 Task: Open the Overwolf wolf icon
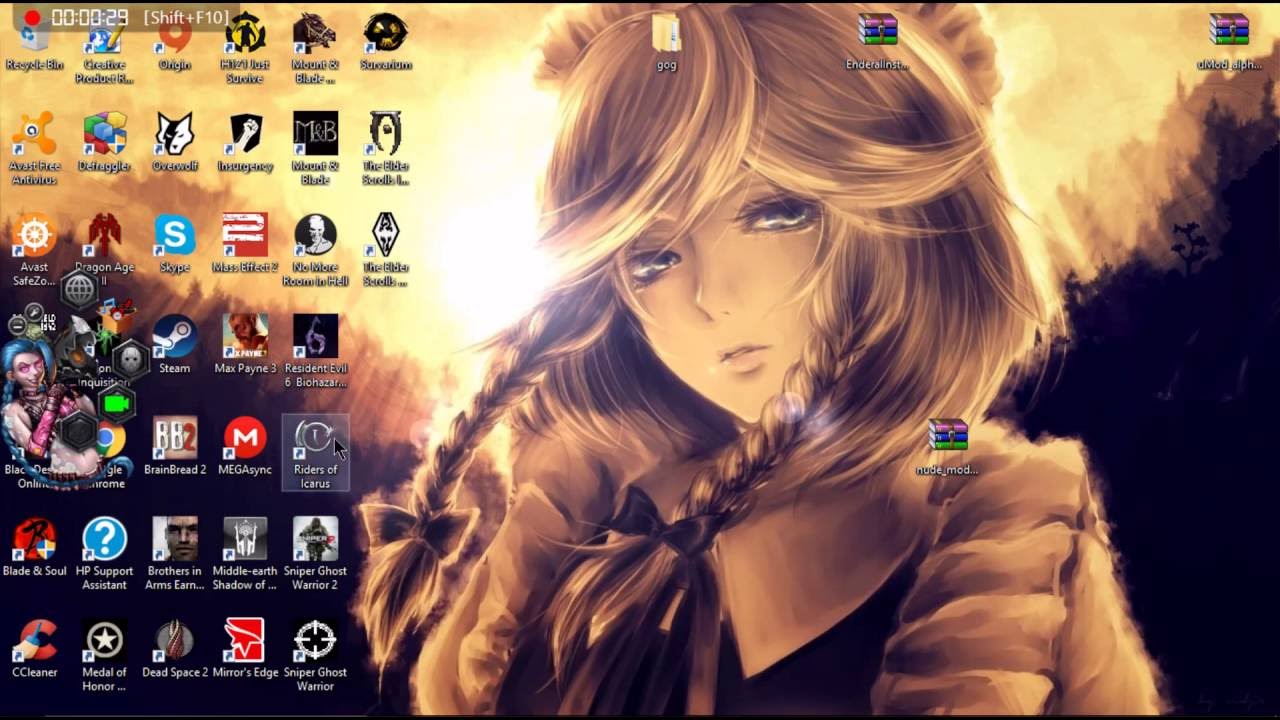(174, 142)
